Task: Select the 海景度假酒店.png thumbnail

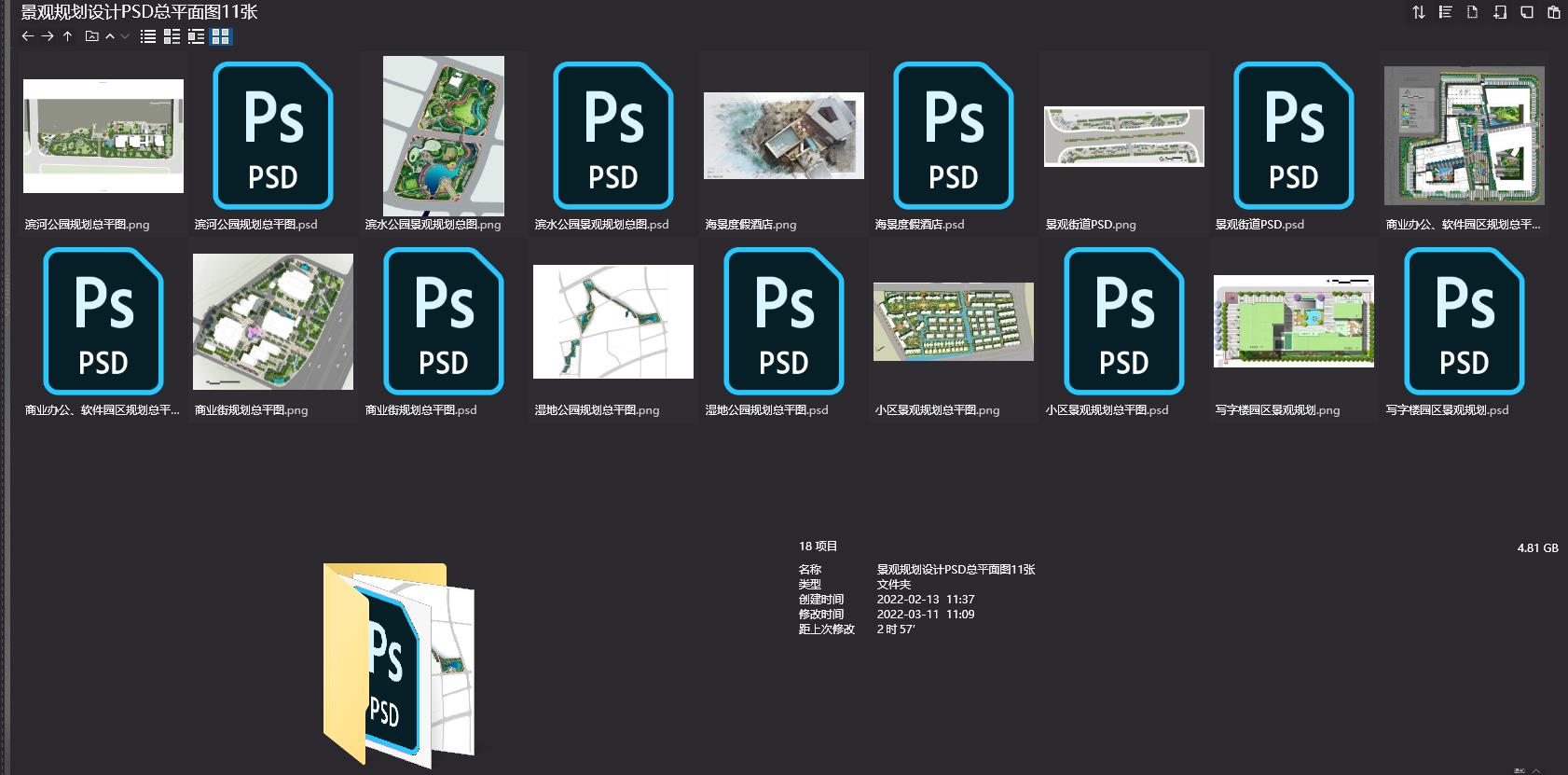Action: pos(783,136)
